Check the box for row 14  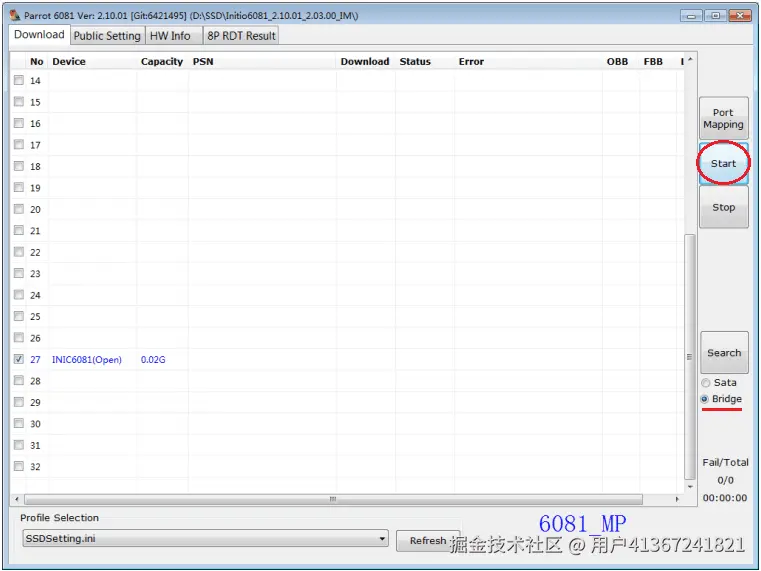[x=19, y=80]
